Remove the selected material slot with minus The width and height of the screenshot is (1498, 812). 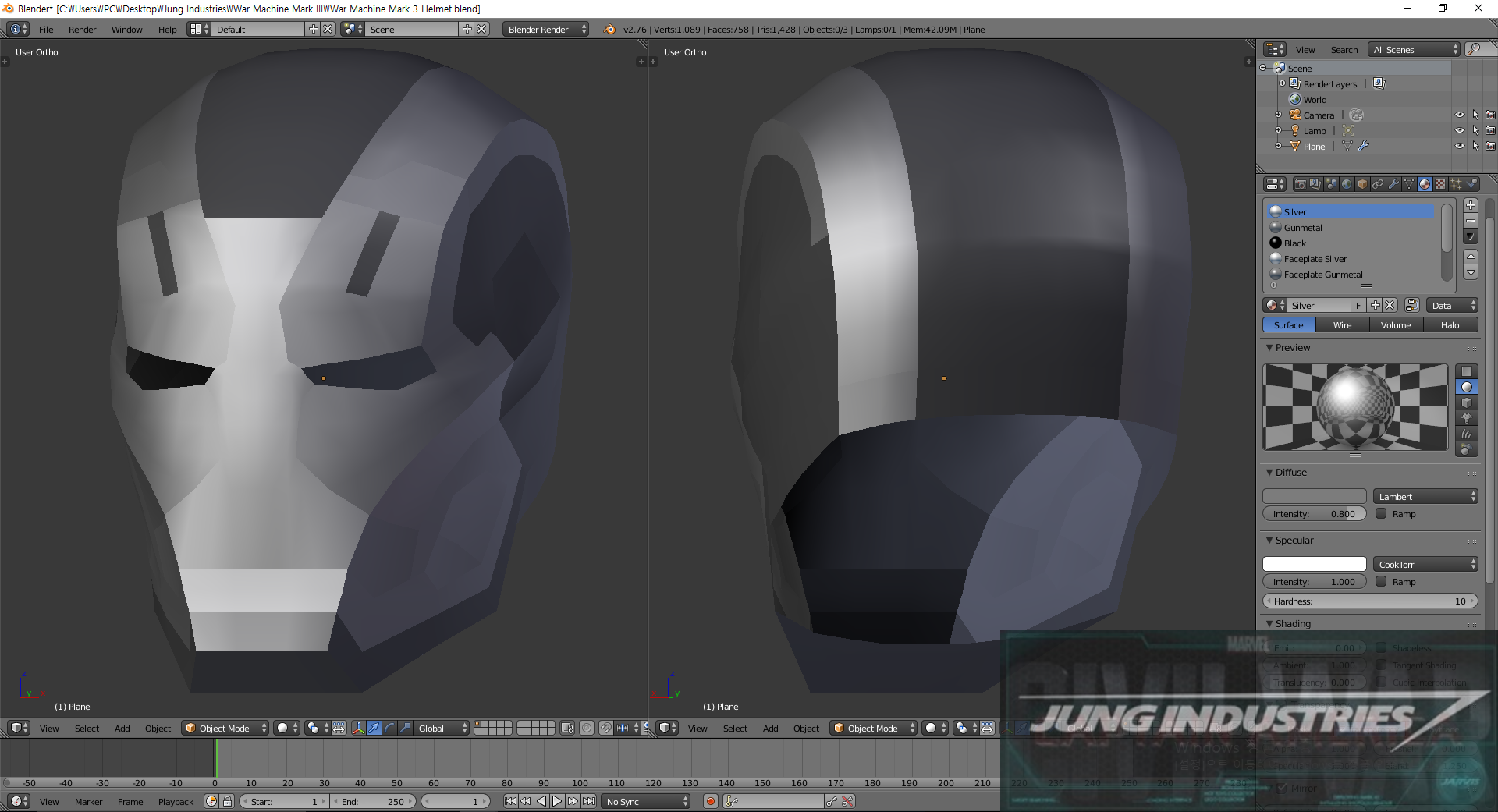[x=1471, y=221]
